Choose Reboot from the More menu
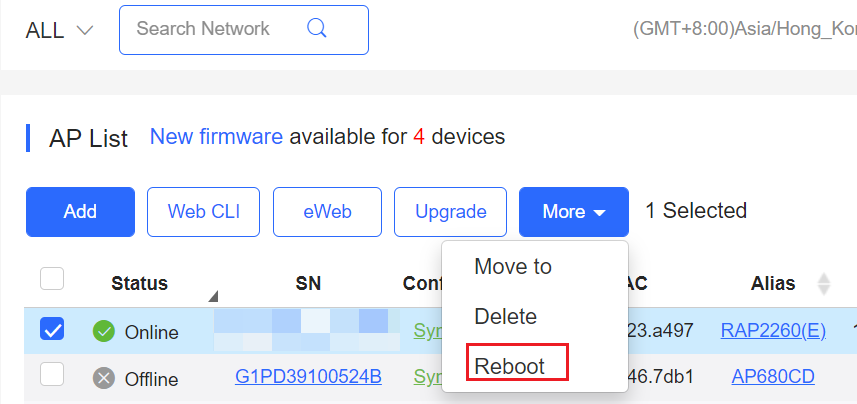The height and width of the screenshot is (404, 857). point(510,366)
